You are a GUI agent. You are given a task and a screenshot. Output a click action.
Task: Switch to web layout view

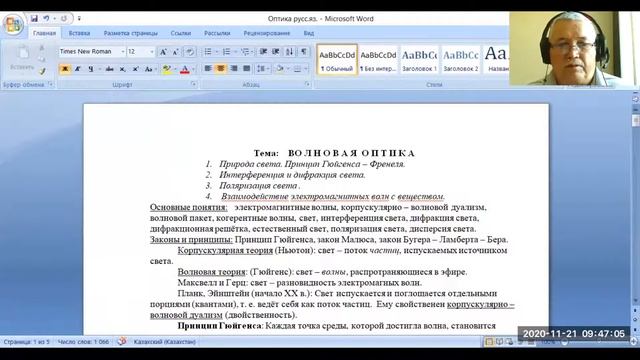click(509, 342)
